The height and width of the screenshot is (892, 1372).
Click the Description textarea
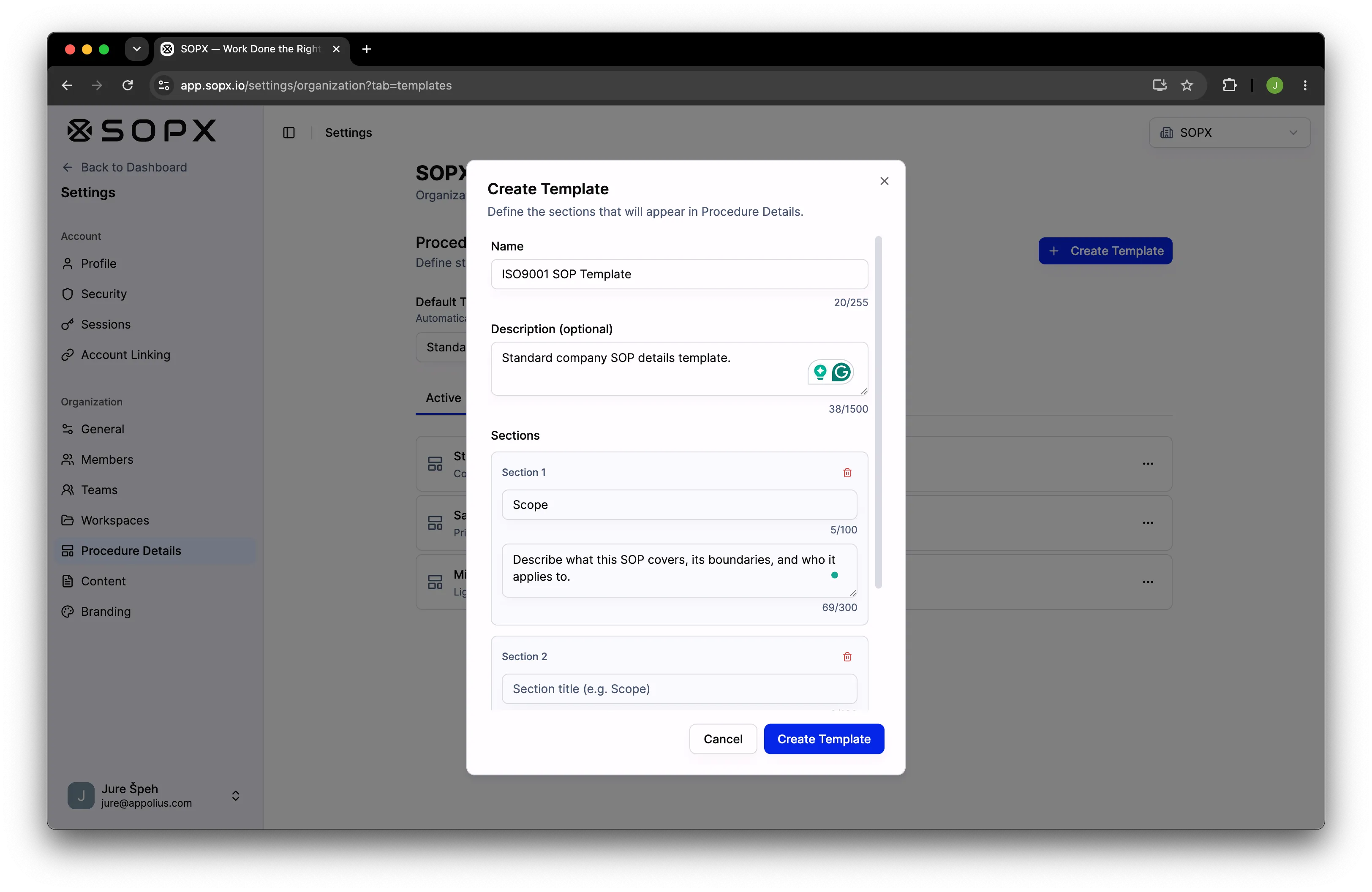pyautogui.click(x=679, y=369)
